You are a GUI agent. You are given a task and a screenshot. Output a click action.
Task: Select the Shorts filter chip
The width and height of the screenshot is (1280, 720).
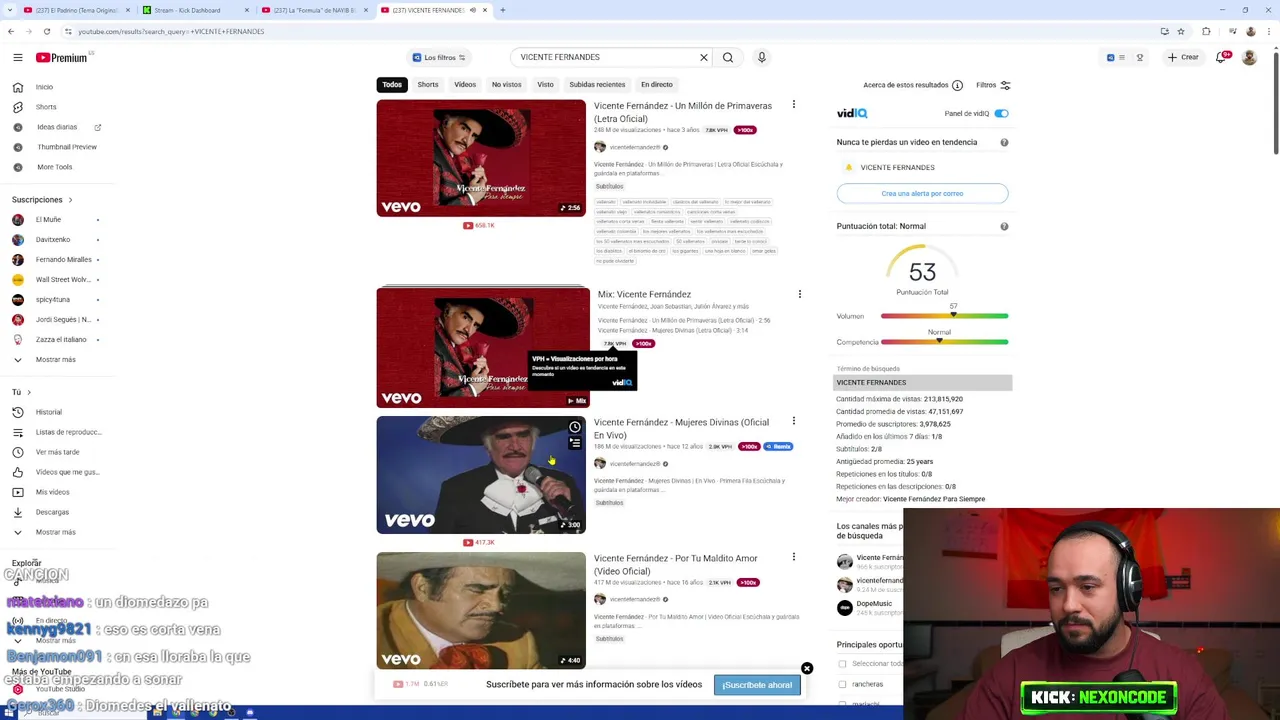click(x=428, y=85)
